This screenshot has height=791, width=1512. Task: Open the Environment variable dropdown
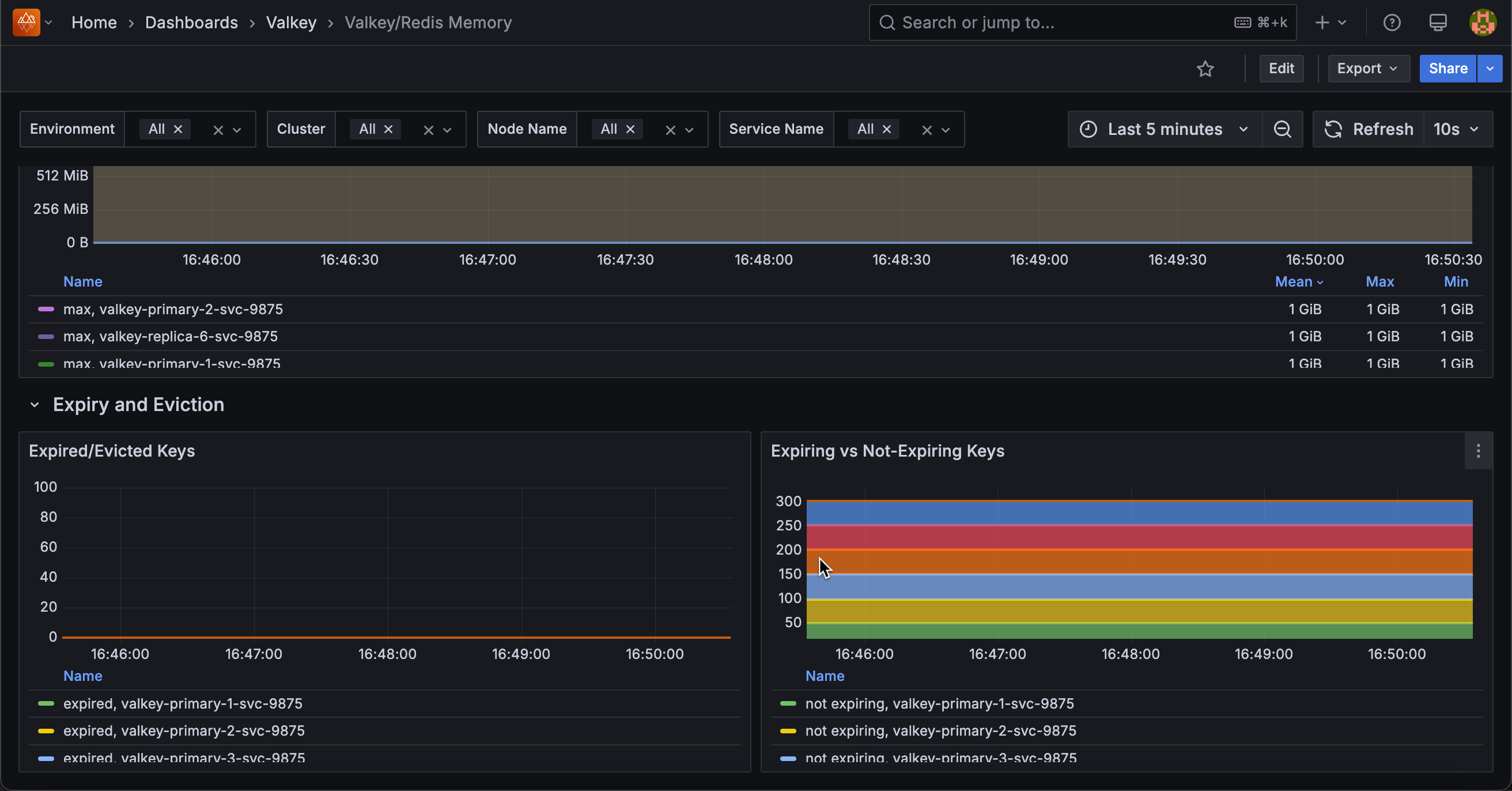pyautogui.click(x=237, y=129)
